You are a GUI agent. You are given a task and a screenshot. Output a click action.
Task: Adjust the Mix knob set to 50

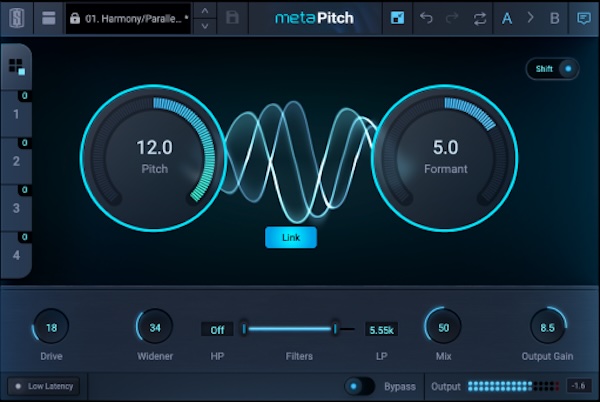[x=443, y=327]
